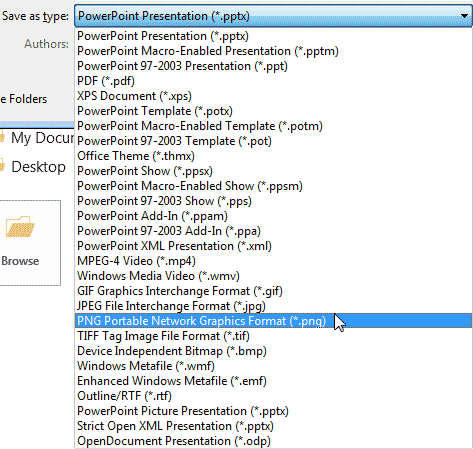Image resolution: width=473 pixels, height=449 pixels.
Task: Select Strict Open XML Presentation (*.pptx)
Action: [273, 426]
